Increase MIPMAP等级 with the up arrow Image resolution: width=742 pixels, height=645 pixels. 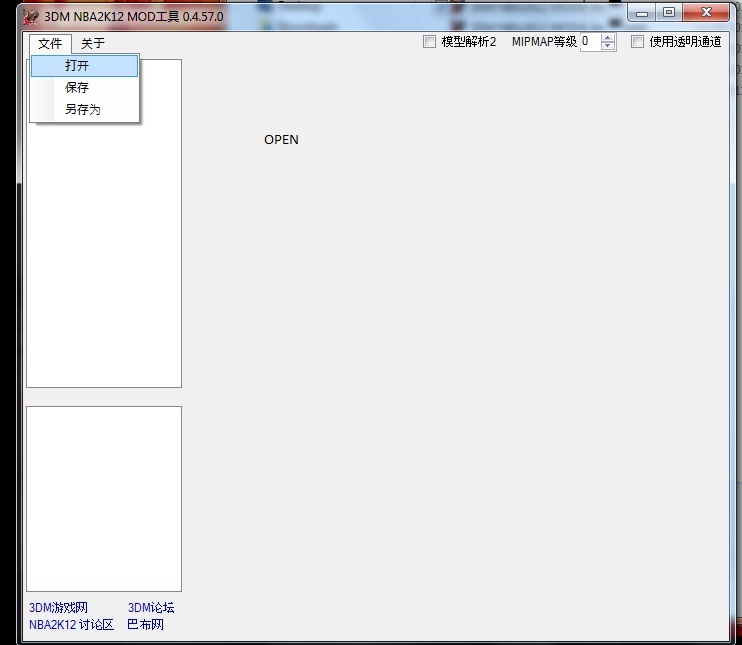[x=608, y=38]
